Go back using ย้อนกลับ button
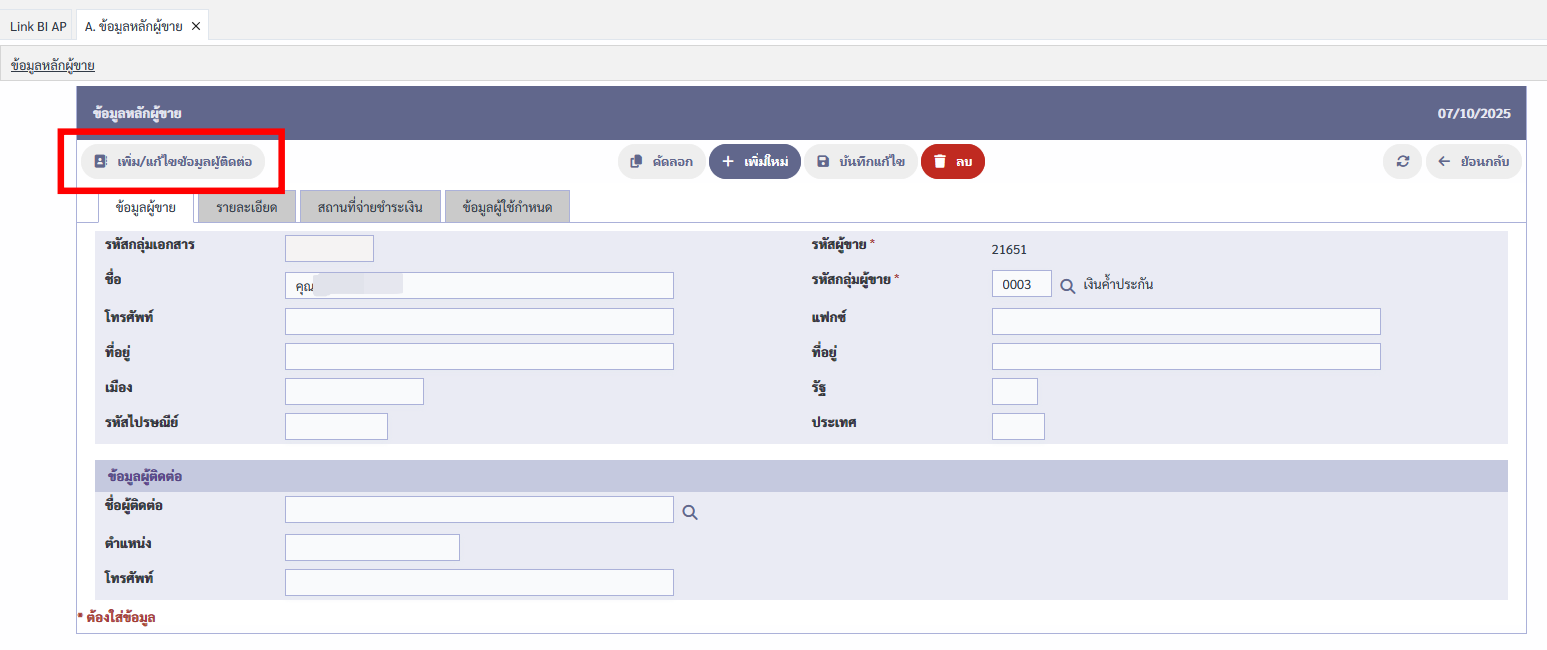Image resolution: width=1547 pixels, height=650 pixels. tap(1473, 161)
